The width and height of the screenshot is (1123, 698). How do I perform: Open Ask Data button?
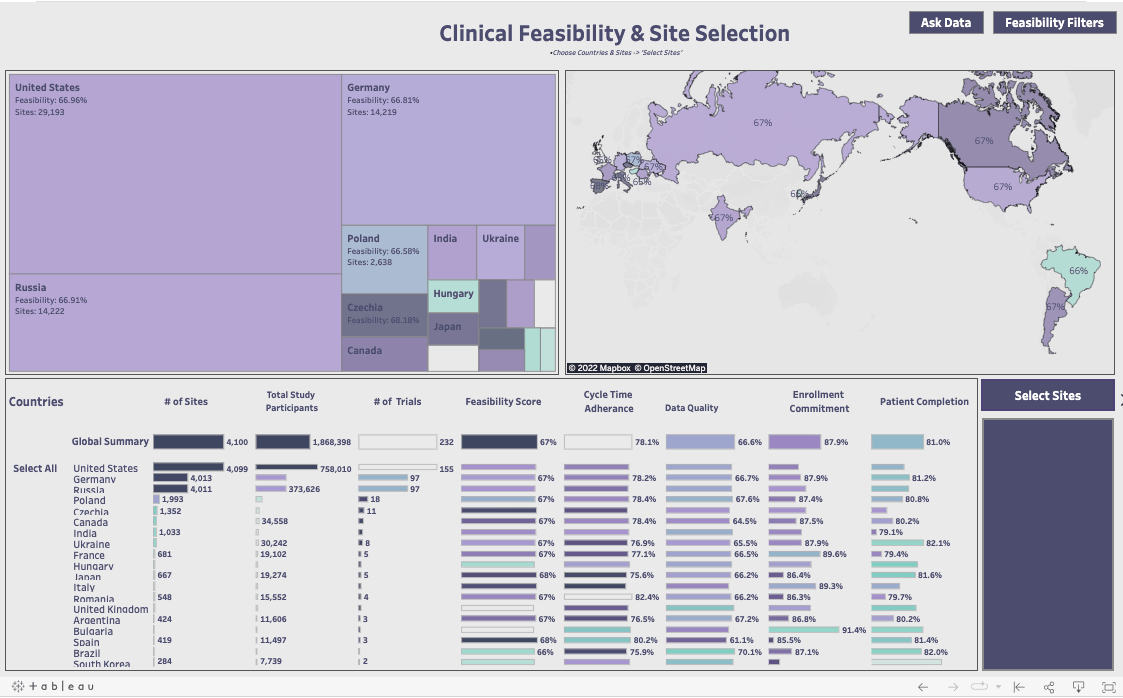[x=945, y=22]
